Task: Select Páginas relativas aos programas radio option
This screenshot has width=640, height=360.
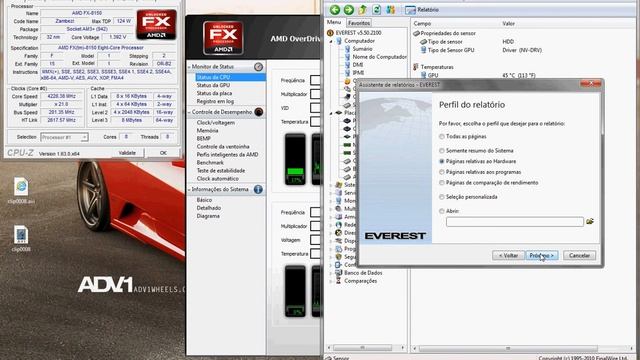Action: coord(442,172)
